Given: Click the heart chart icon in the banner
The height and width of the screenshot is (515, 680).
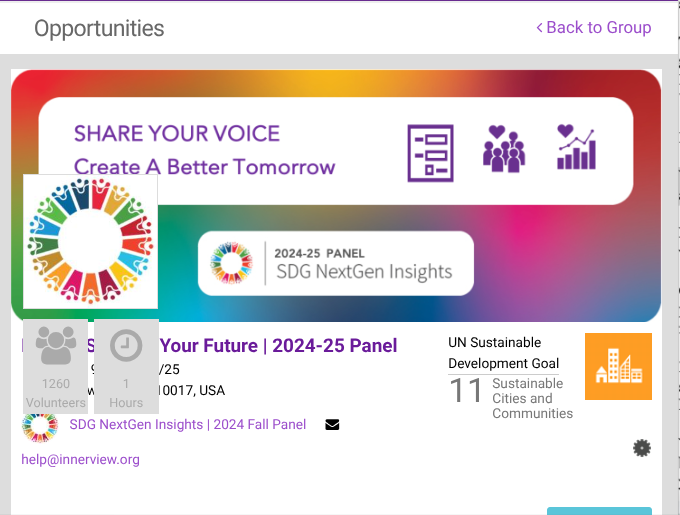Looking at the screenshot, I should [576, 148].
